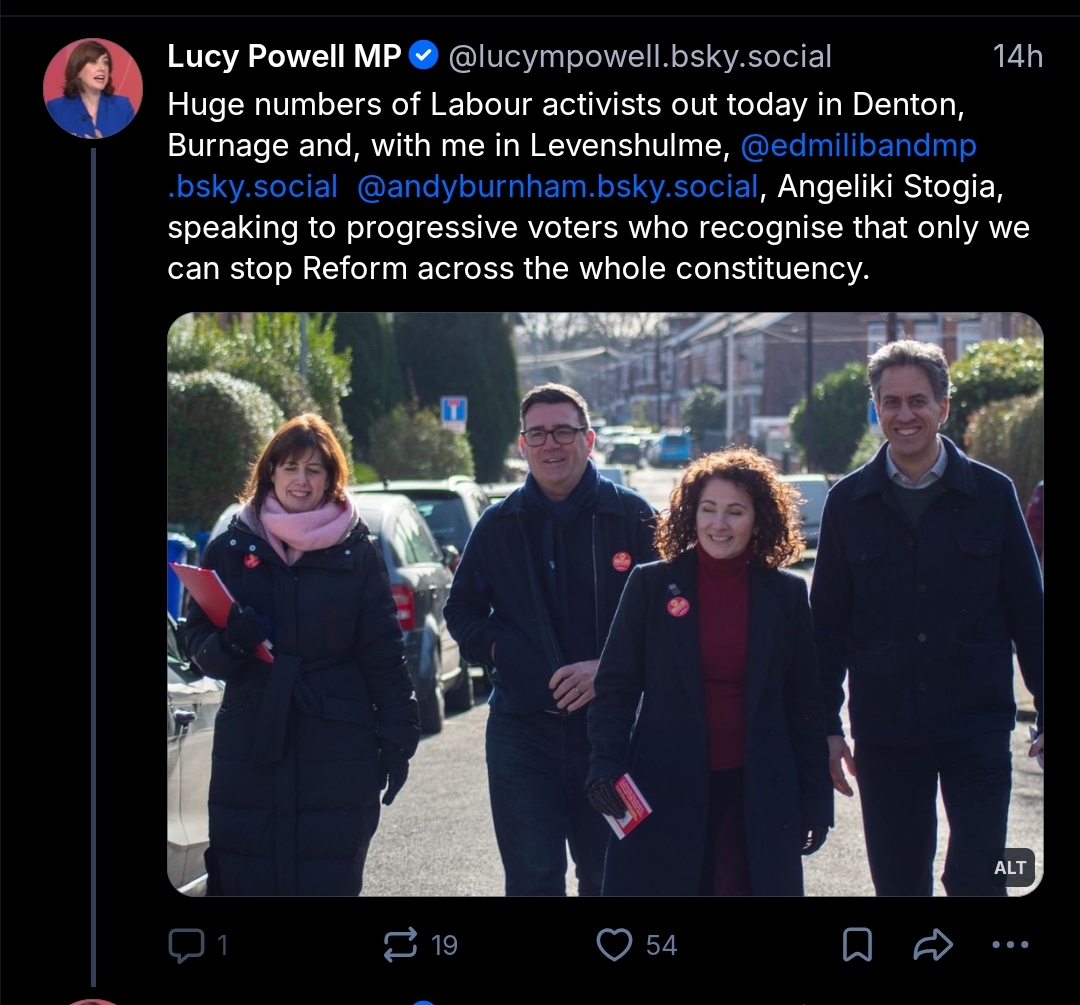Click the vertical thread line below avatar
Screen dimensions: 1080x1005
click(94, 566)
